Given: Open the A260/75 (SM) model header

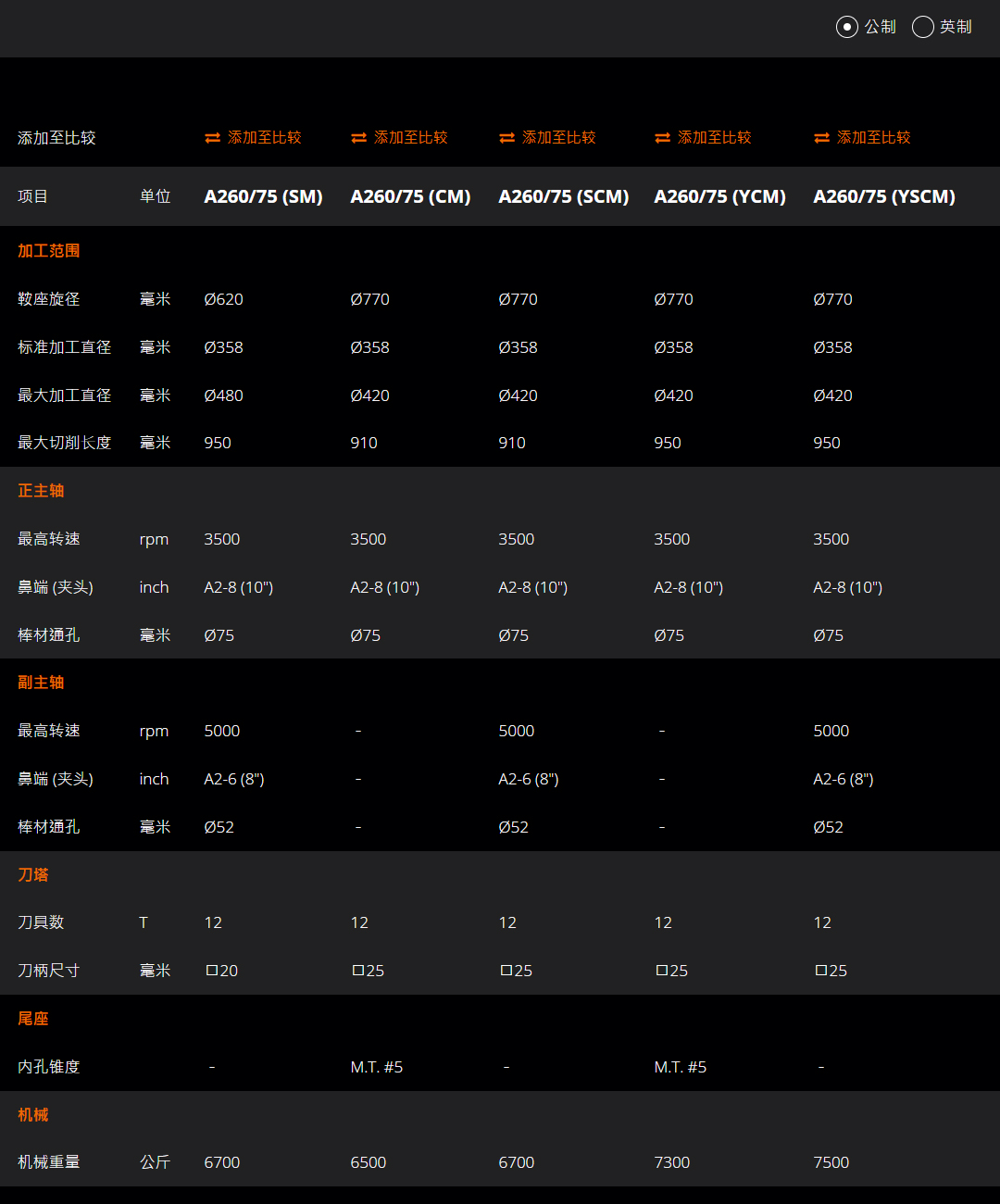Looking at the screenshot, I should click(263, 196).
